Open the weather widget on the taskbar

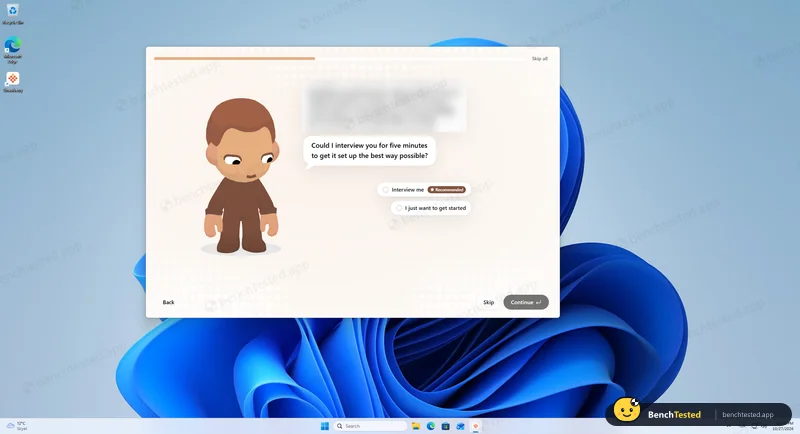click(16, 426)
